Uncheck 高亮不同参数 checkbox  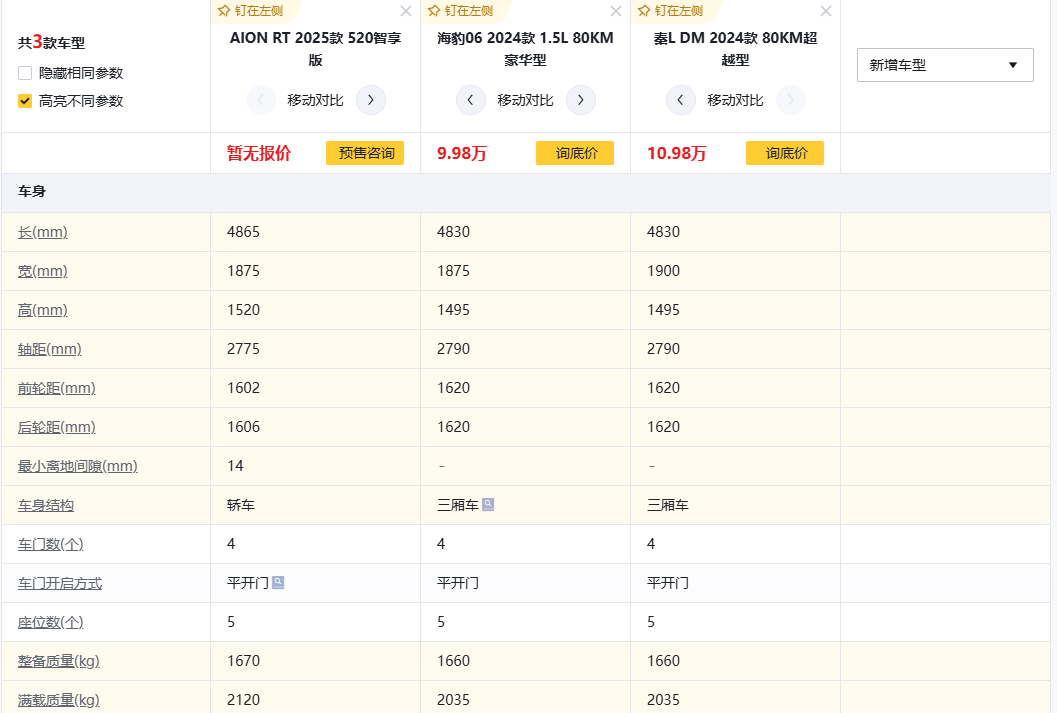(25, 101)
